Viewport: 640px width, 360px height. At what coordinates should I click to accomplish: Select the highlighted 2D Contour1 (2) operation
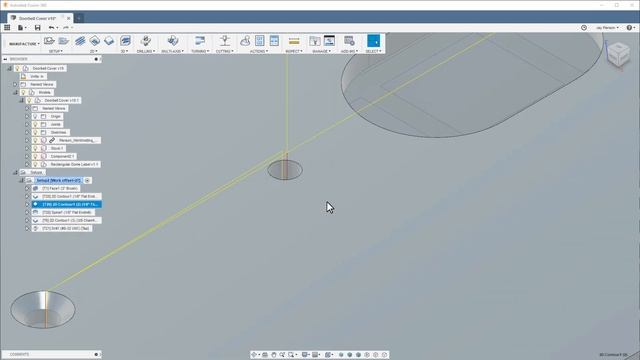(67, 204)
